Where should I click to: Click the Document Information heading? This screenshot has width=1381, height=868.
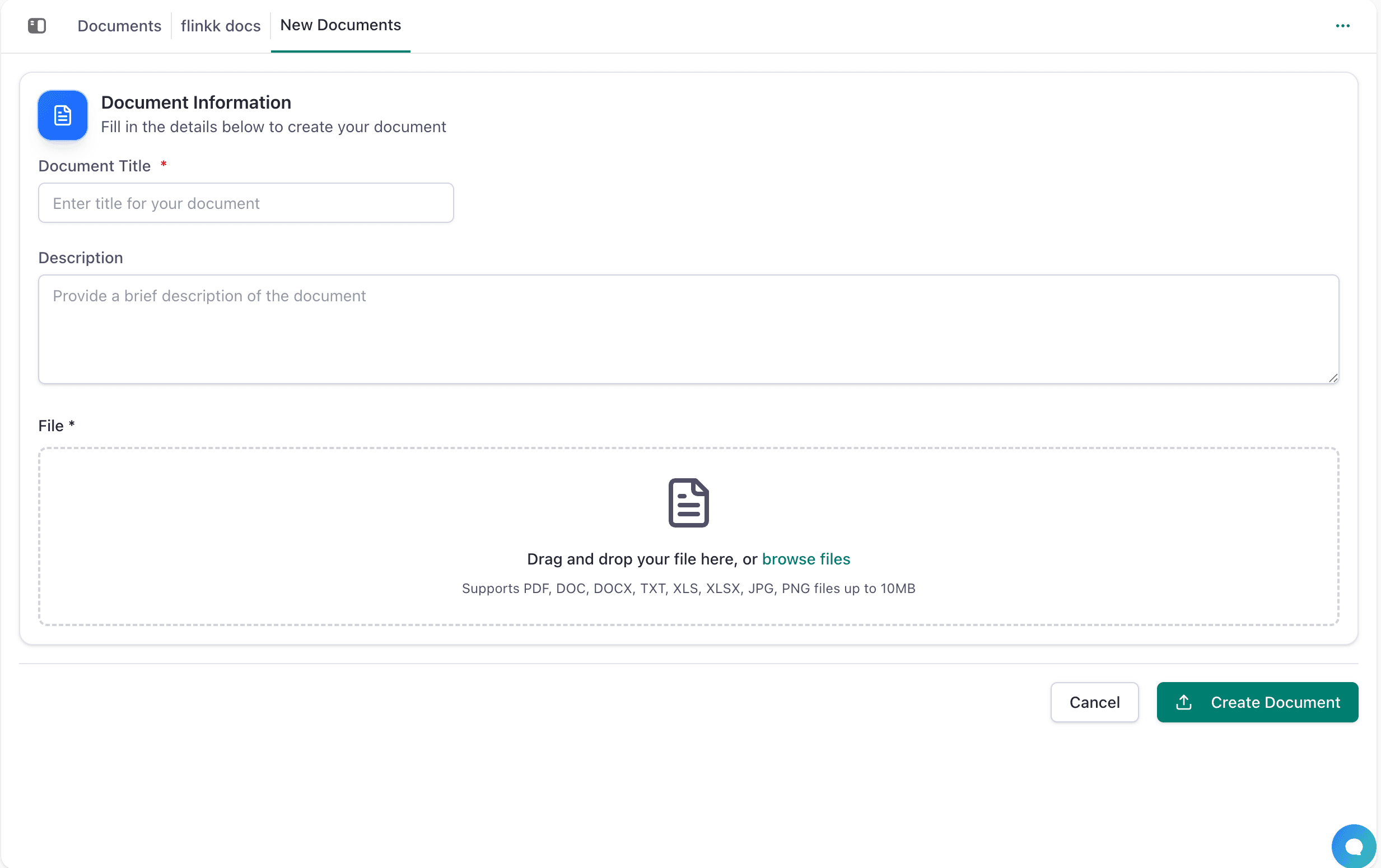(196, 102)
